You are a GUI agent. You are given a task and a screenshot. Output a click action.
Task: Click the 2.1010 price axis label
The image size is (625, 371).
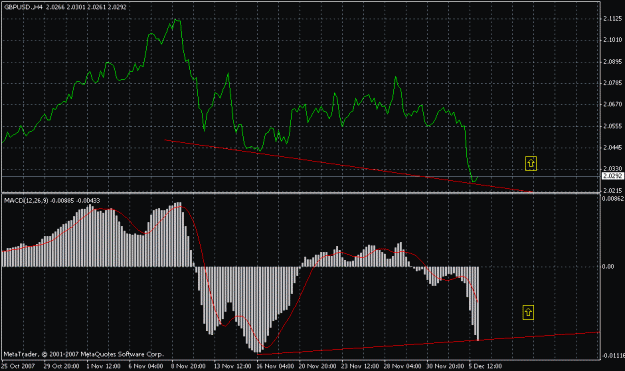(x=612, y=39)
